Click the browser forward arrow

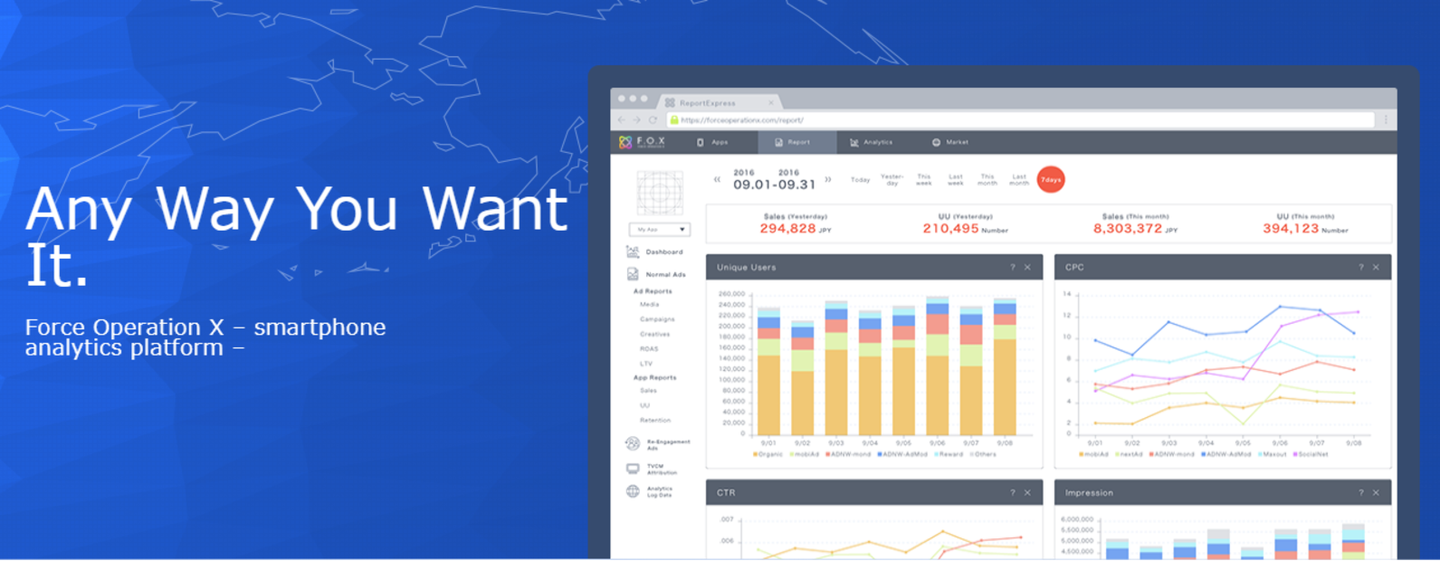(637, 119)
